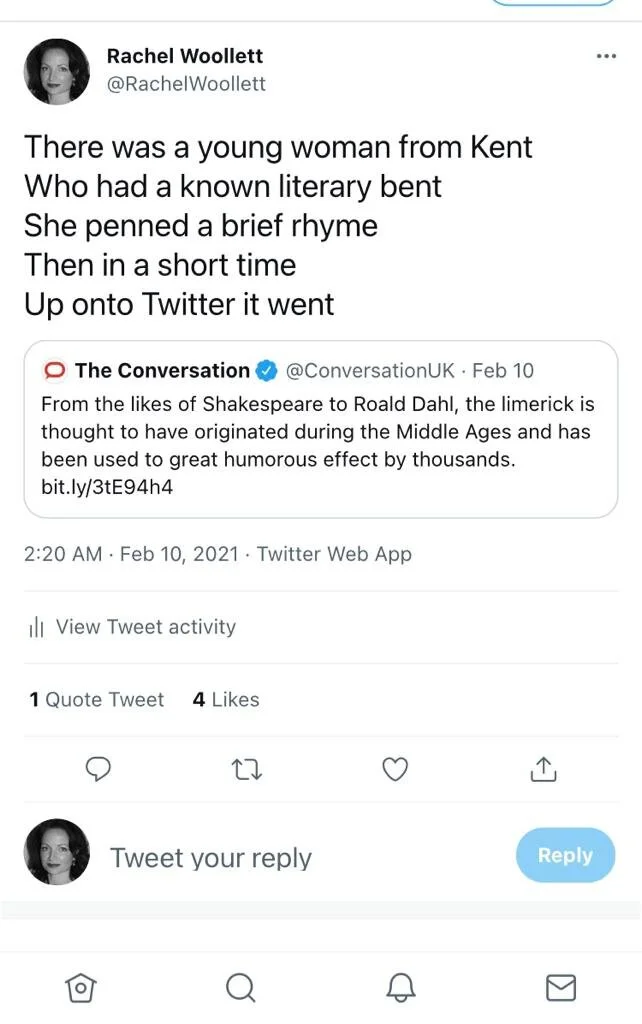Click the View Tweet activity bars icon
The width and height of the screenshot is (642, 1024).
[x=37, y=628]
